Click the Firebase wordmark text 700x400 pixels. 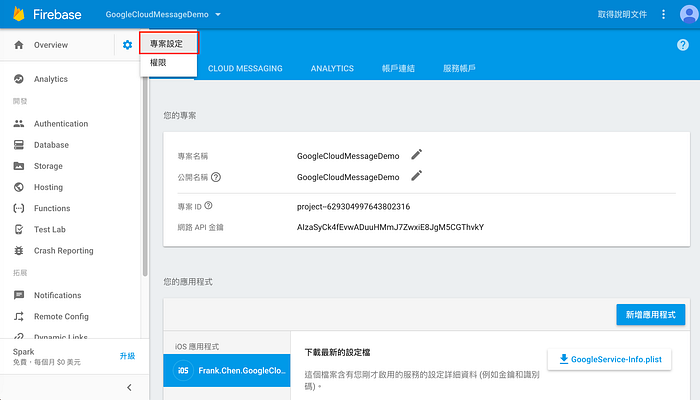[57, 14]
